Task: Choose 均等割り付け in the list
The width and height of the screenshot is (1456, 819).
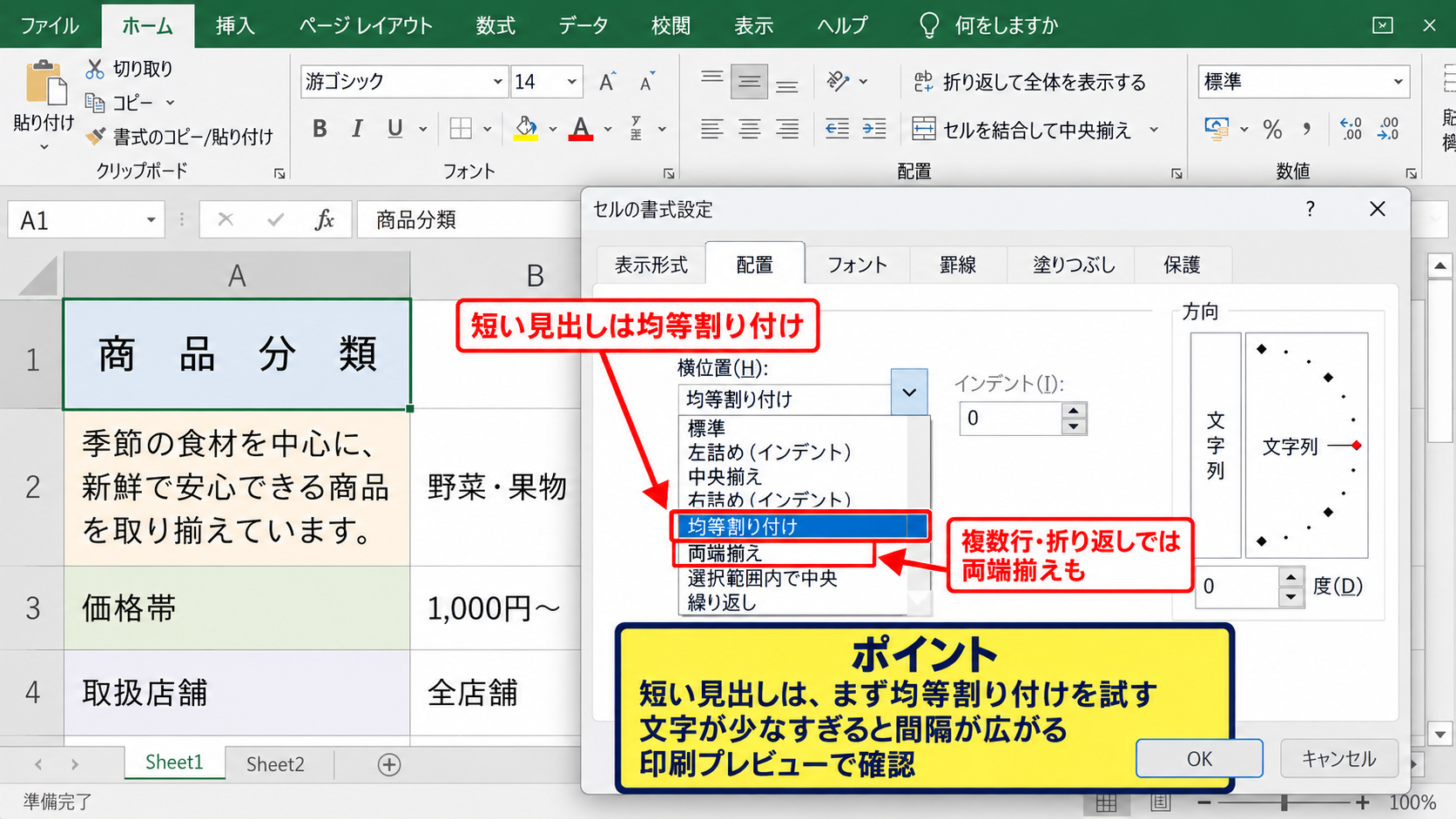Action: pos(800,526)
